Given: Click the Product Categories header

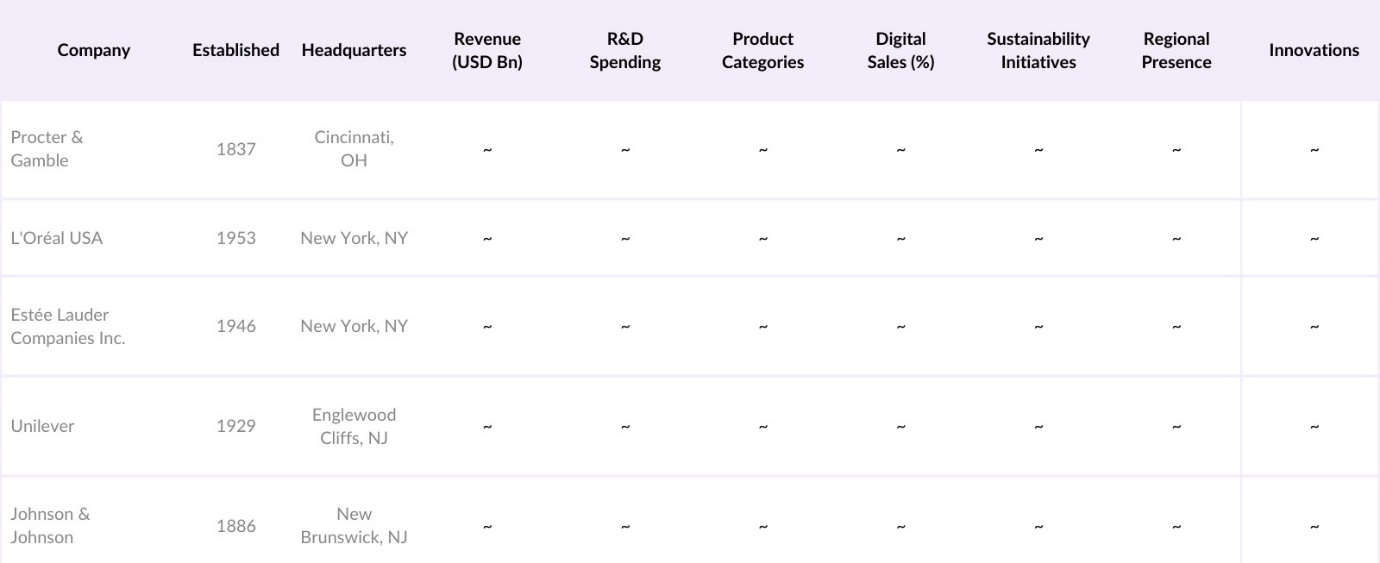Looking at the screenshot, I should point(762,50).
